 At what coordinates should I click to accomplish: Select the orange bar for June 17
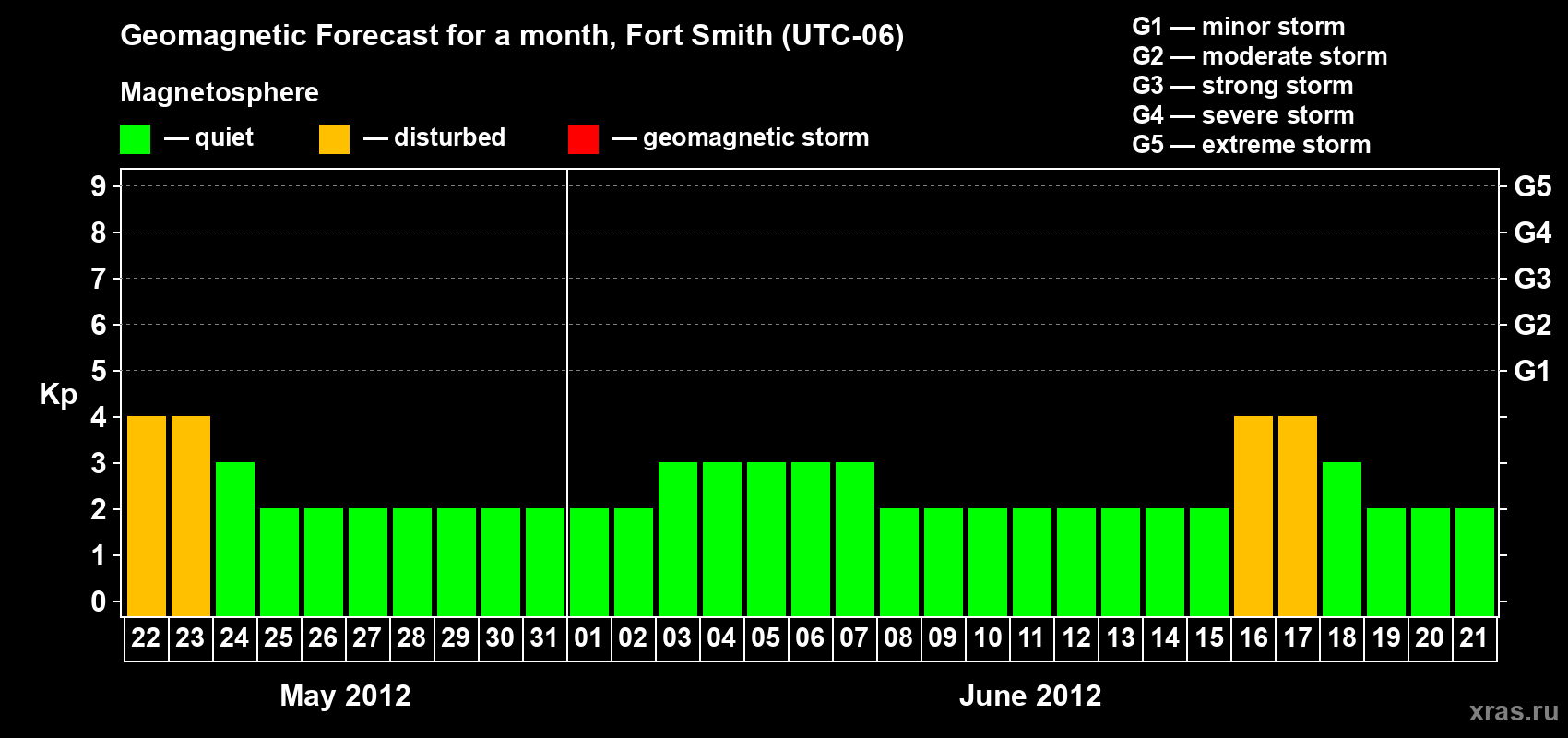click(1298, 517)
